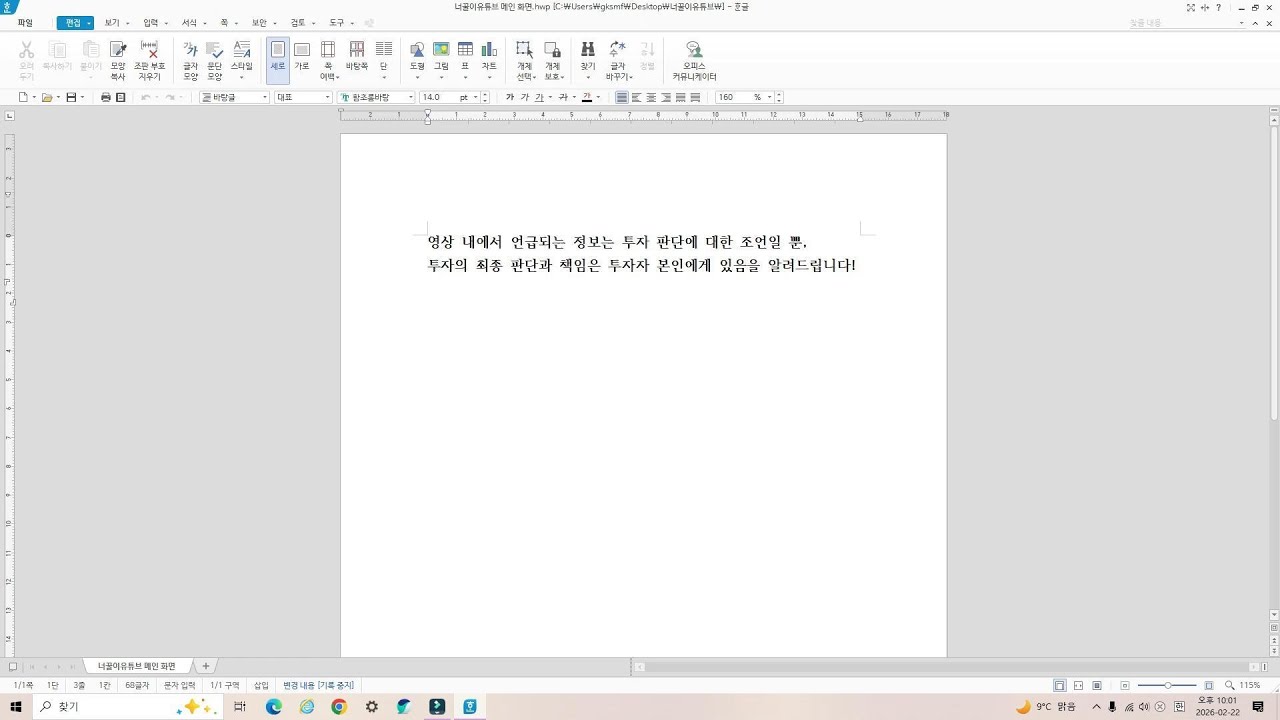Click the save diskette icon

coord(71,97)
